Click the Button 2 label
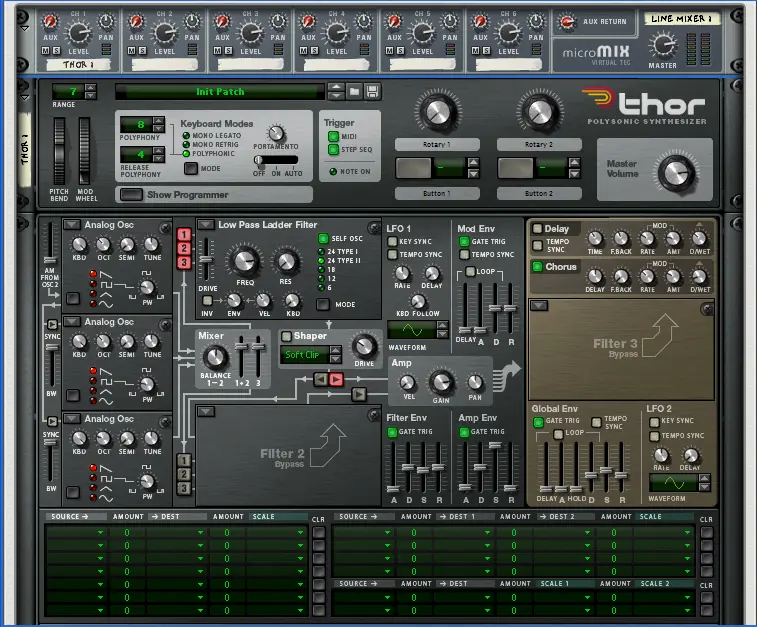757x627 pixels. click(x=539, y=194)
